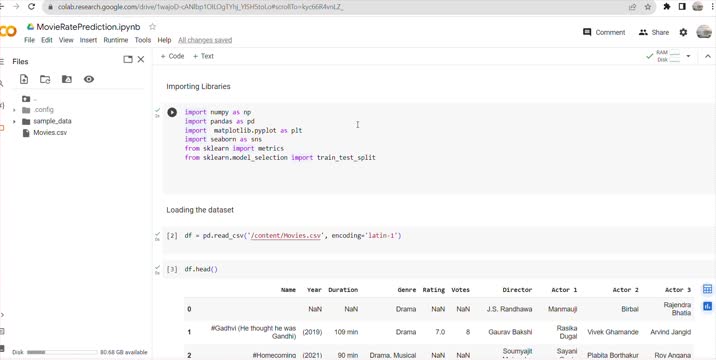Click the upload to session storage icon
The width and height of the screenshot is (716, 360).
point(24,79)
